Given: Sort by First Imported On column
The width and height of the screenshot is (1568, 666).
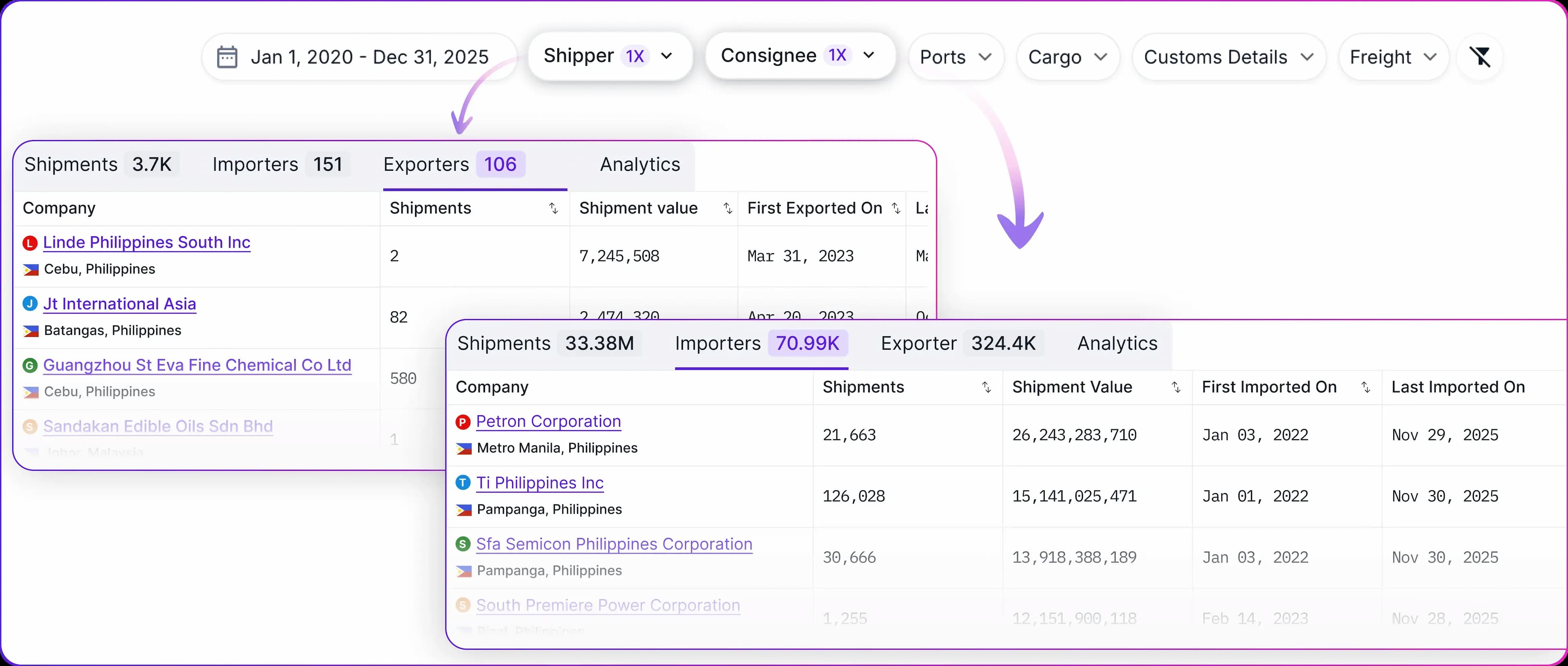Looking at the screenshot, I should click(1365, 387).
